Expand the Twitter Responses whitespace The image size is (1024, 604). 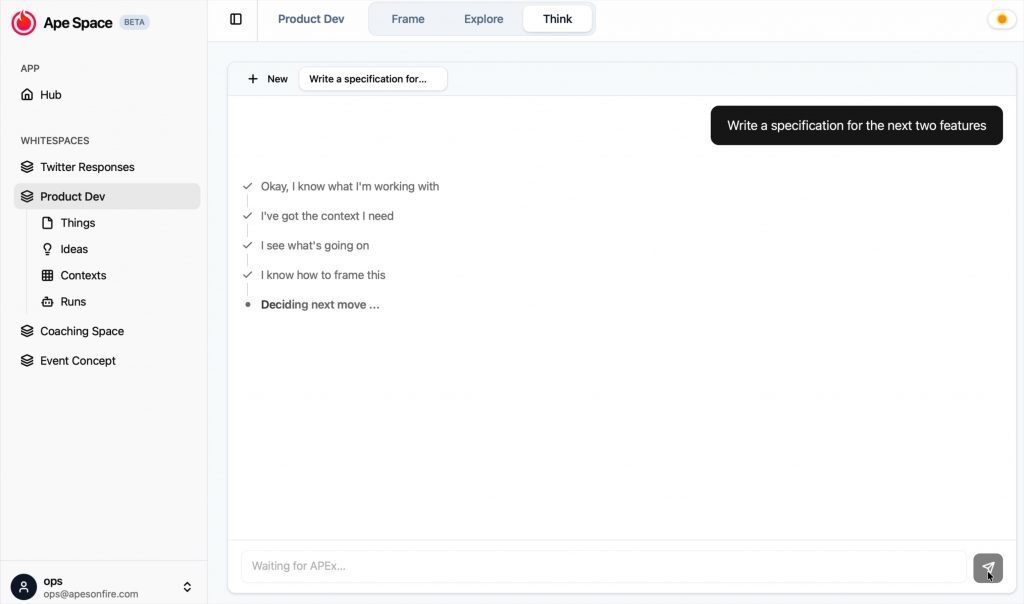(x=87, y=167)
